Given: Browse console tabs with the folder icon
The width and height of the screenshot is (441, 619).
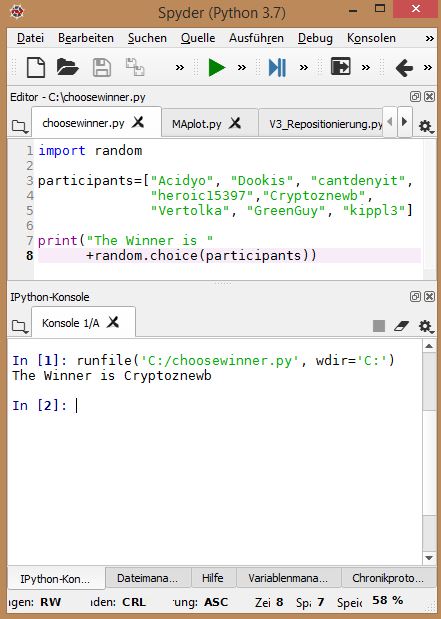Looking at the screenshot, I should pyautogui.click(x=19, y=326).
